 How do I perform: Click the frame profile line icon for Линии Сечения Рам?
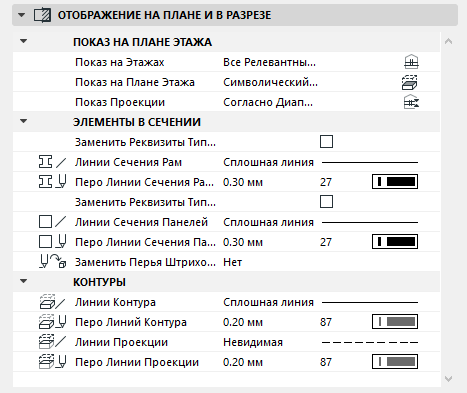tap(45, 162)
